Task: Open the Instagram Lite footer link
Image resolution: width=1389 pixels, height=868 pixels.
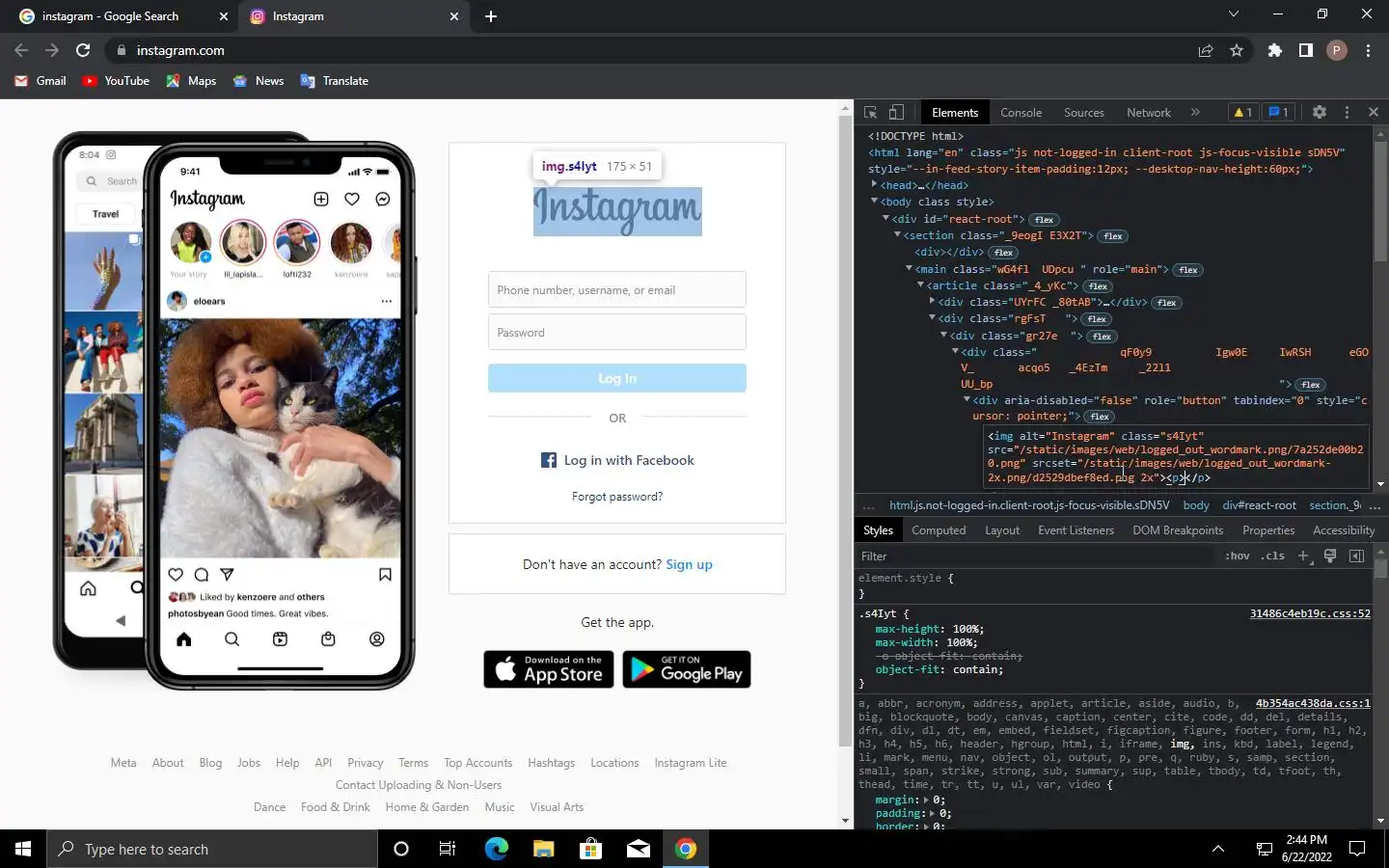Action: coord(691,763)
